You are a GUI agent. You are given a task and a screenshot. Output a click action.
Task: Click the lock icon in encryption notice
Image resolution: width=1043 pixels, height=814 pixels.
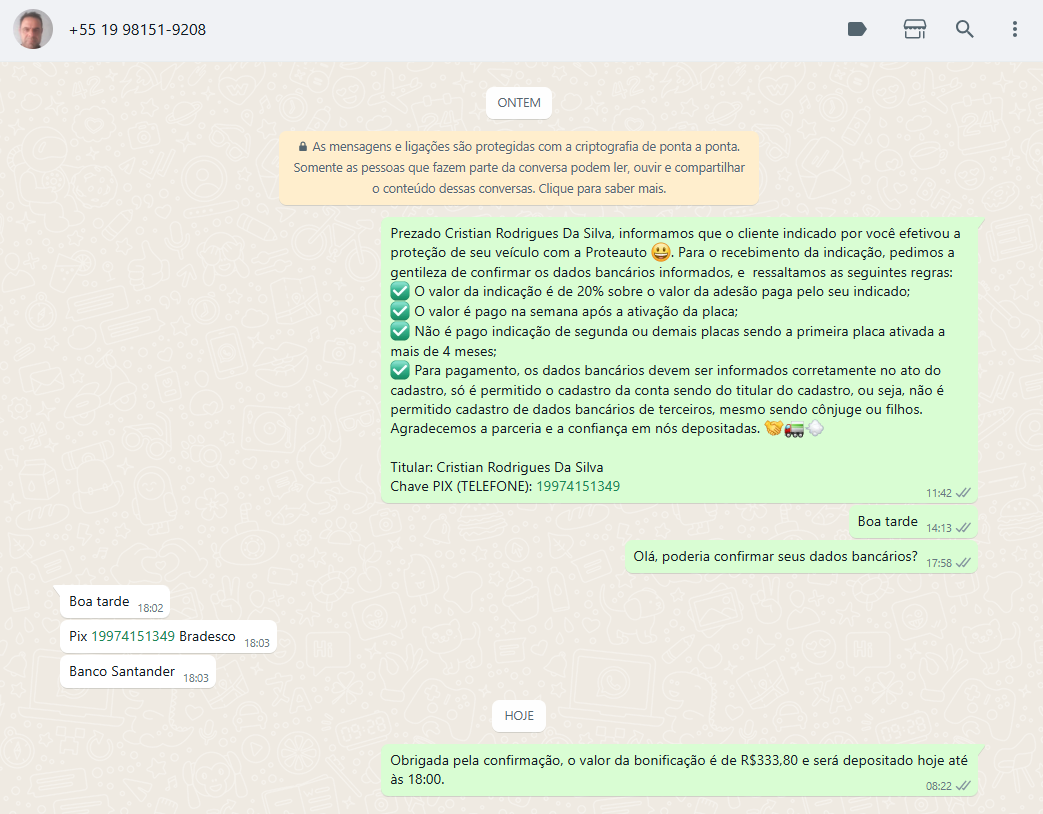303,146
